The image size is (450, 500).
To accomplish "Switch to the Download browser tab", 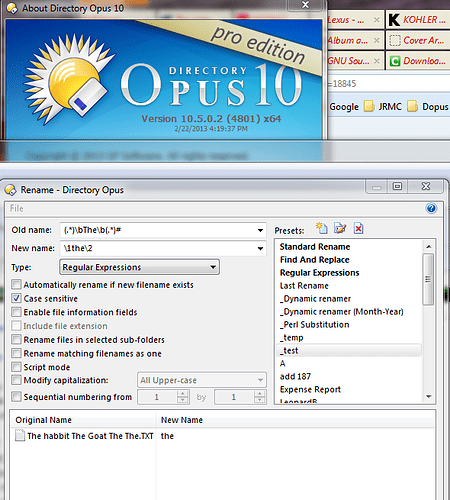I will (418, 61).
